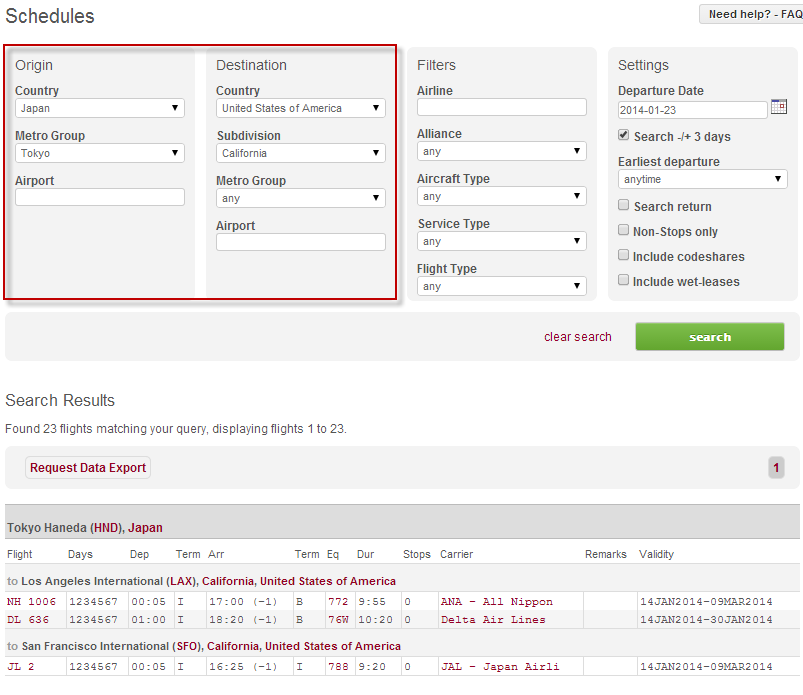Open the Destination Subdivision dropdown
The width and height of the screenshot is (803, 695).
coord(301,153)
